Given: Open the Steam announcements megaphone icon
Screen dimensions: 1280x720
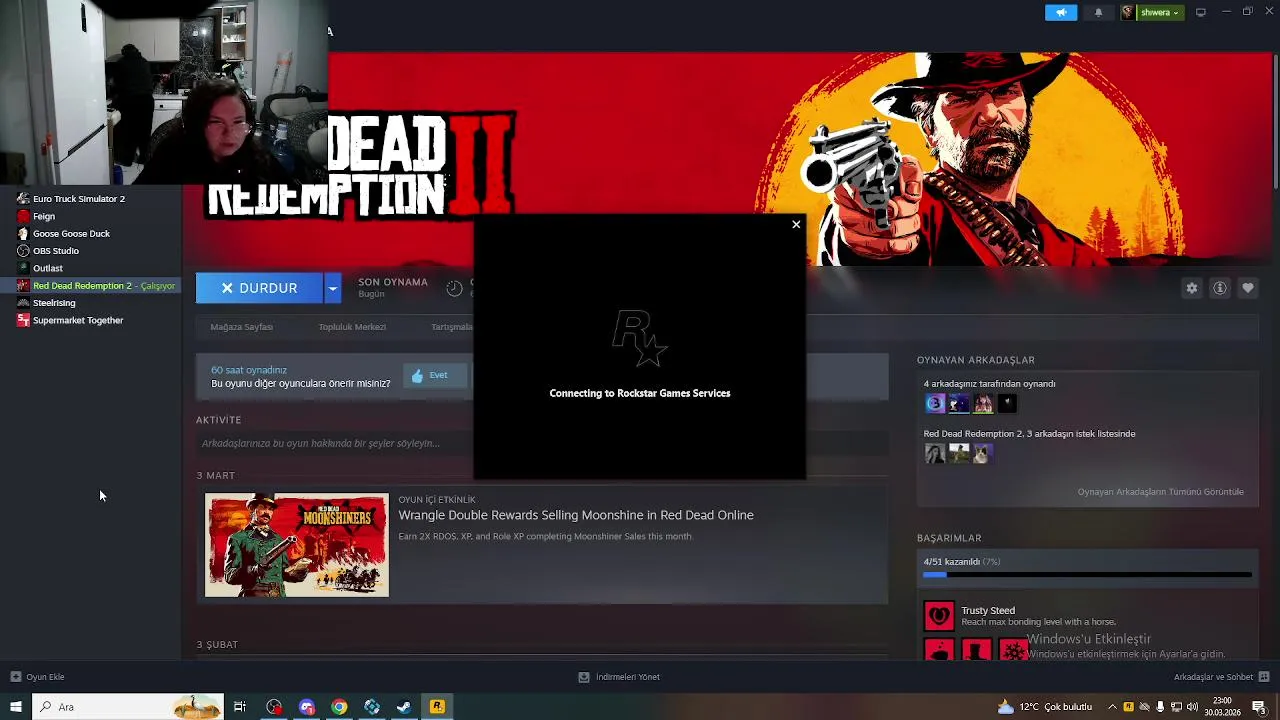Looking at the screenshot, I should (1061, 12).
